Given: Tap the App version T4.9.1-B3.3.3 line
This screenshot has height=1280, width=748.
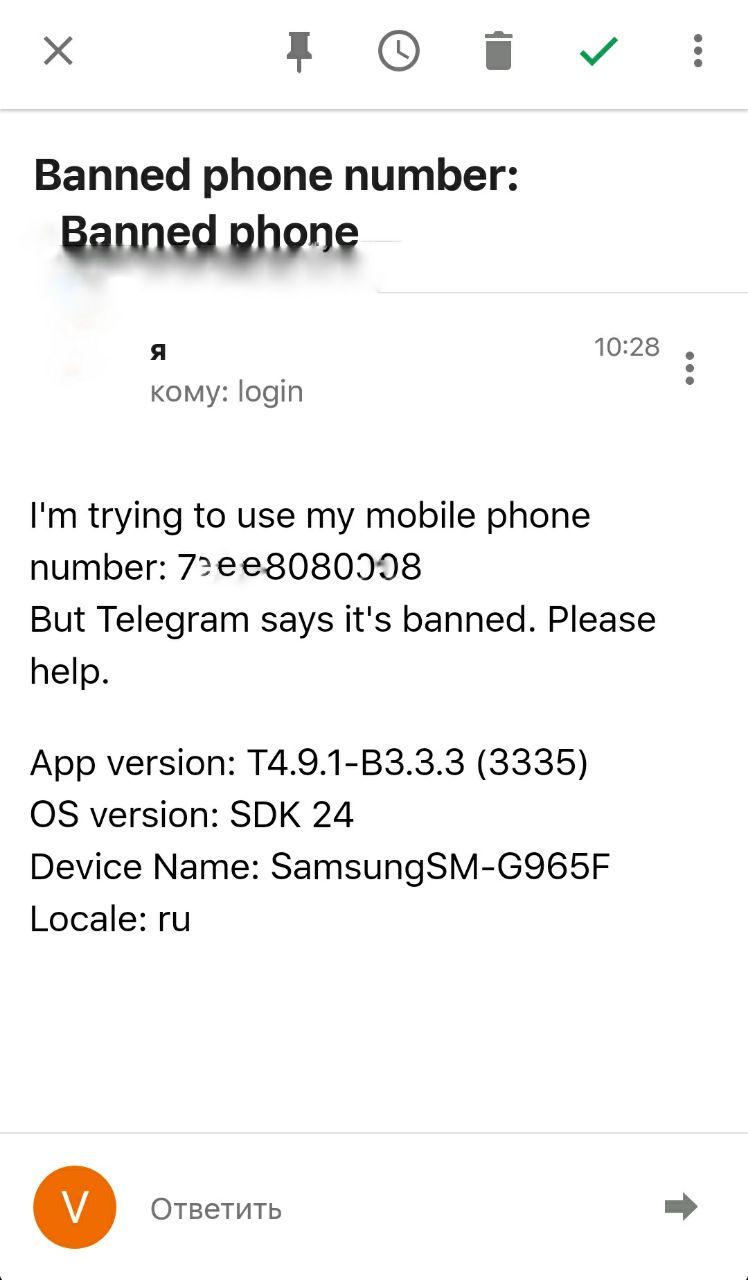Looking at the screenshot, I should pyautogui.click(x=309, y=763).
